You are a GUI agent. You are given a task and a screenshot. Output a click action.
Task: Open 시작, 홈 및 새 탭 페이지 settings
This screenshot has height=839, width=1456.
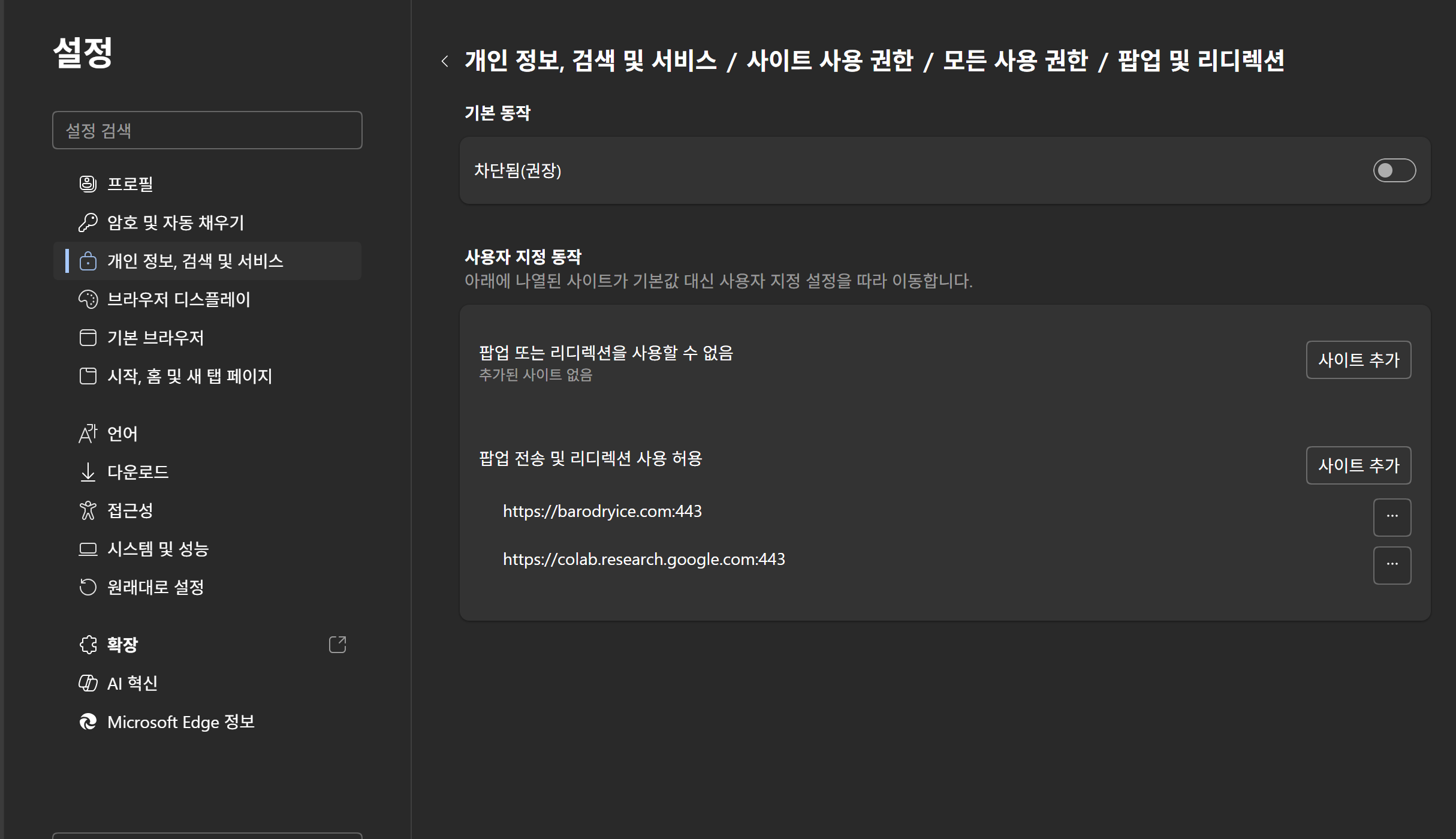[207, 376]
